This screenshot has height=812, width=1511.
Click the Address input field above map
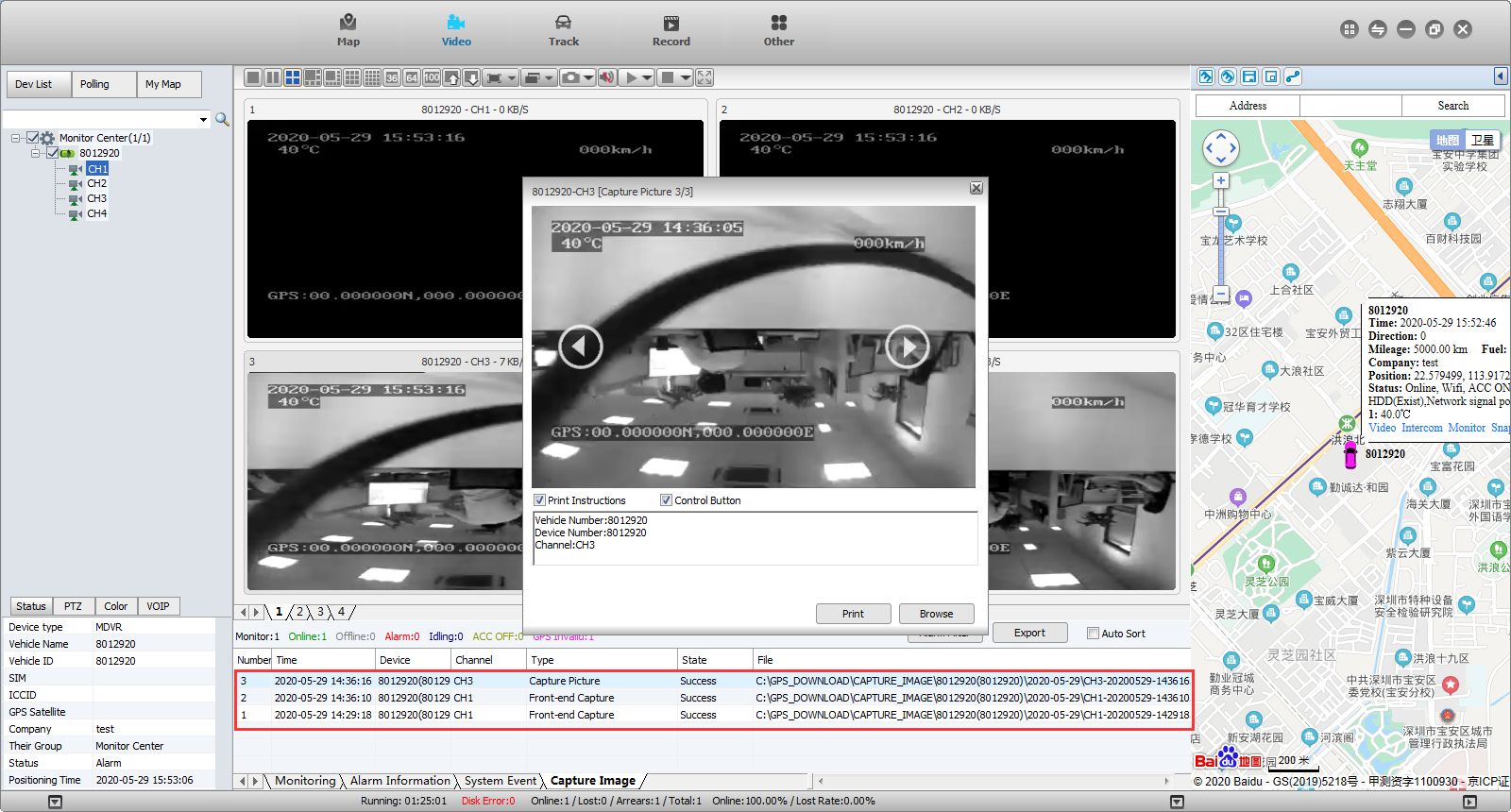[x=1350, y=106]
